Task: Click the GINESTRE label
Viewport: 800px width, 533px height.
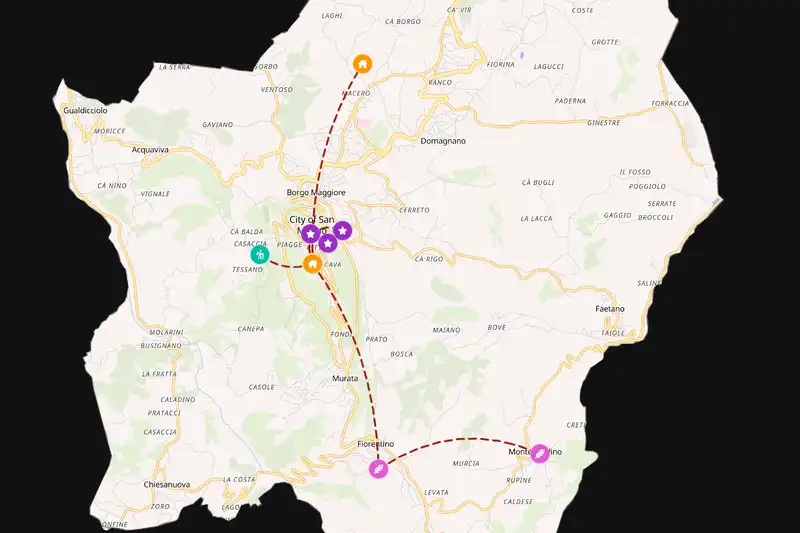Action: click(604, 123)
